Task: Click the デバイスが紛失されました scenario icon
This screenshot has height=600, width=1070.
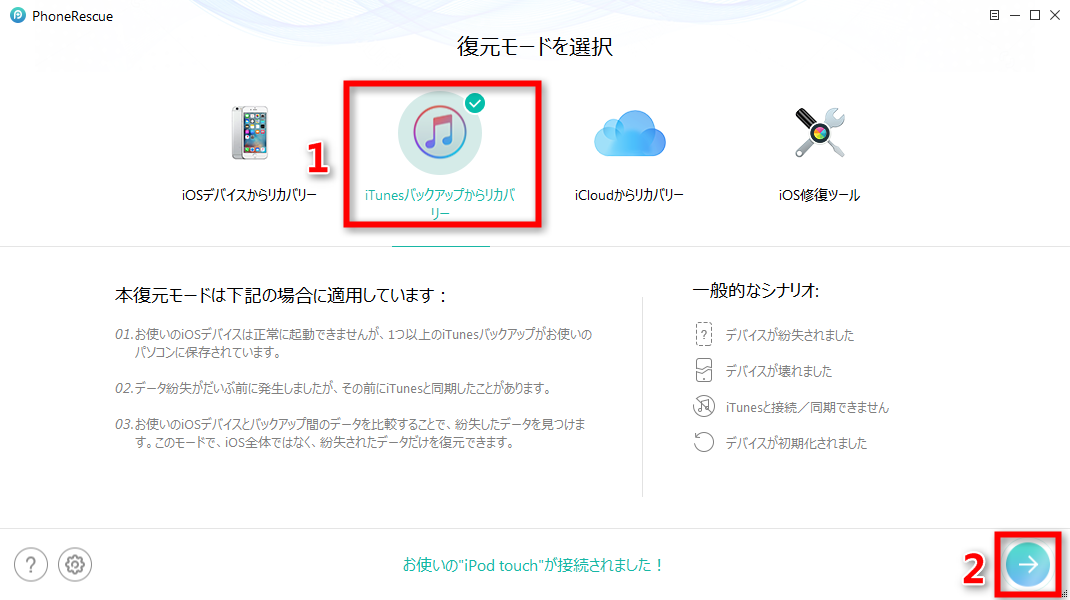Action: point(704,334)
